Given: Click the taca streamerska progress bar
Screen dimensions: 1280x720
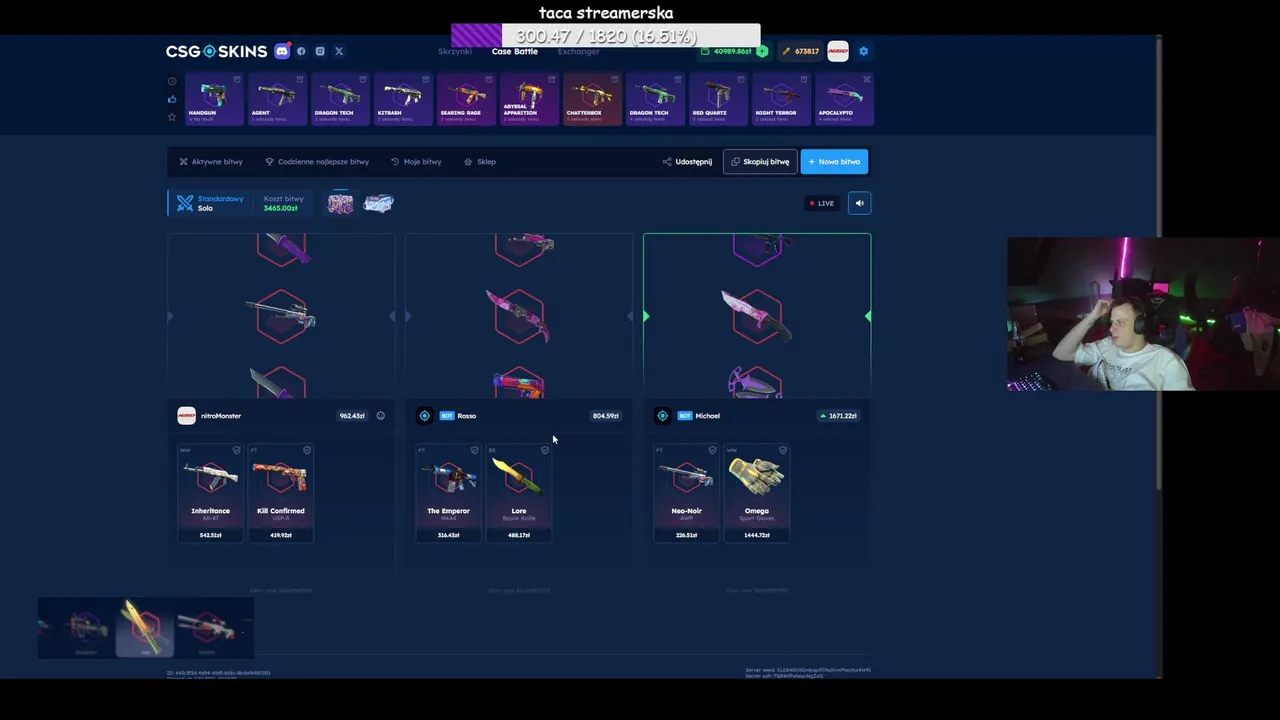Looking at the screenshot, I should tap(606, 36).
